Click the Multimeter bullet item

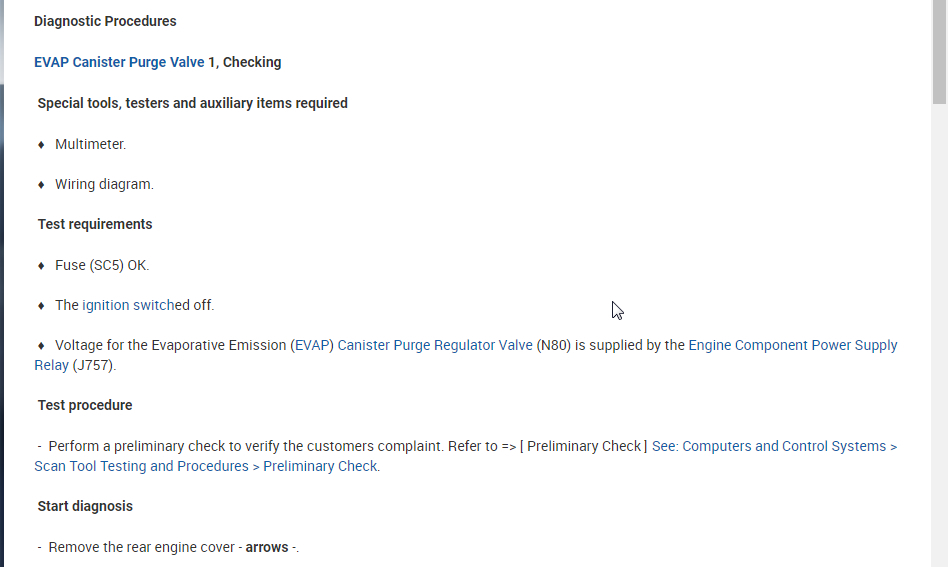pos(90,144)
